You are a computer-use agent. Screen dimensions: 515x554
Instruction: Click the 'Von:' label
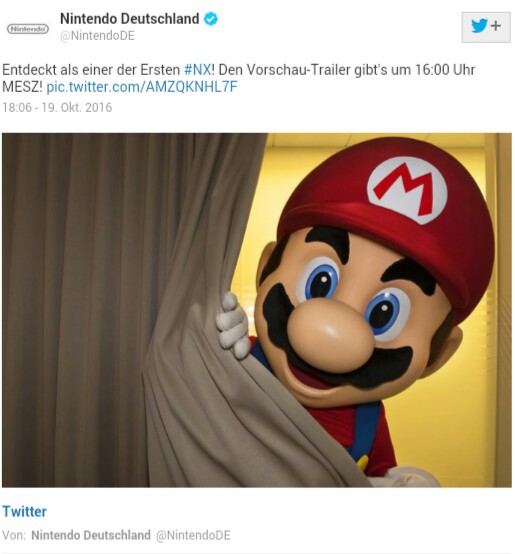click(14, 535)
